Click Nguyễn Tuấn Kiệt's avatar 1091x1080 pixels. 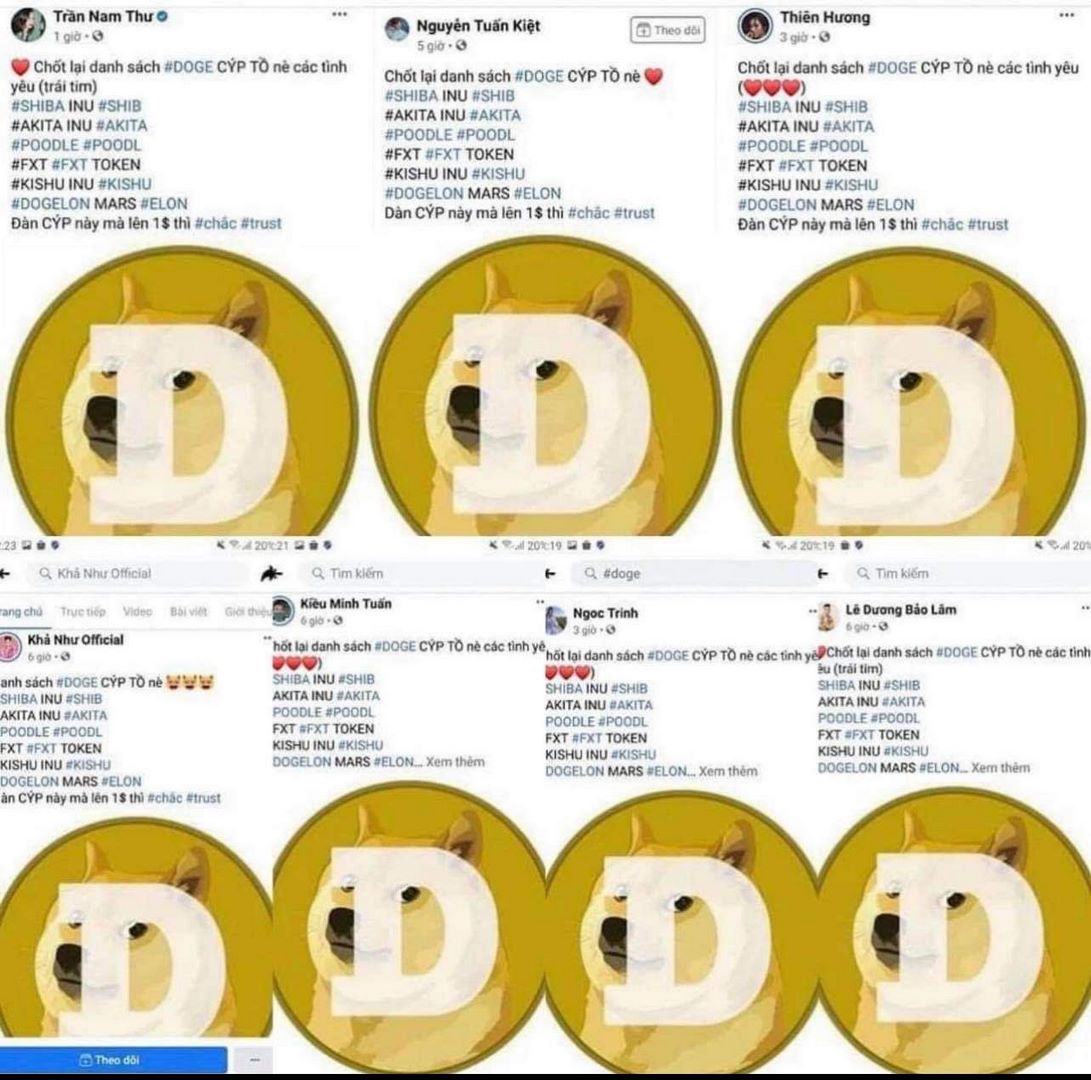397,29
